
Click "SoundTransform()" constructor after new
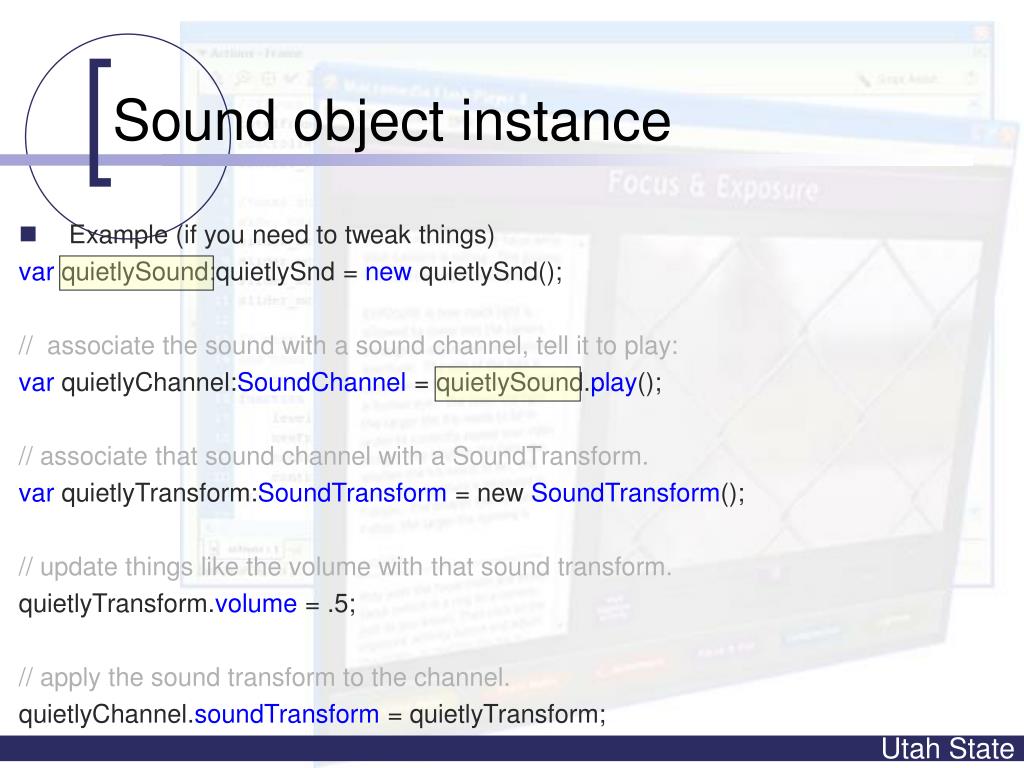click(637, 493)
